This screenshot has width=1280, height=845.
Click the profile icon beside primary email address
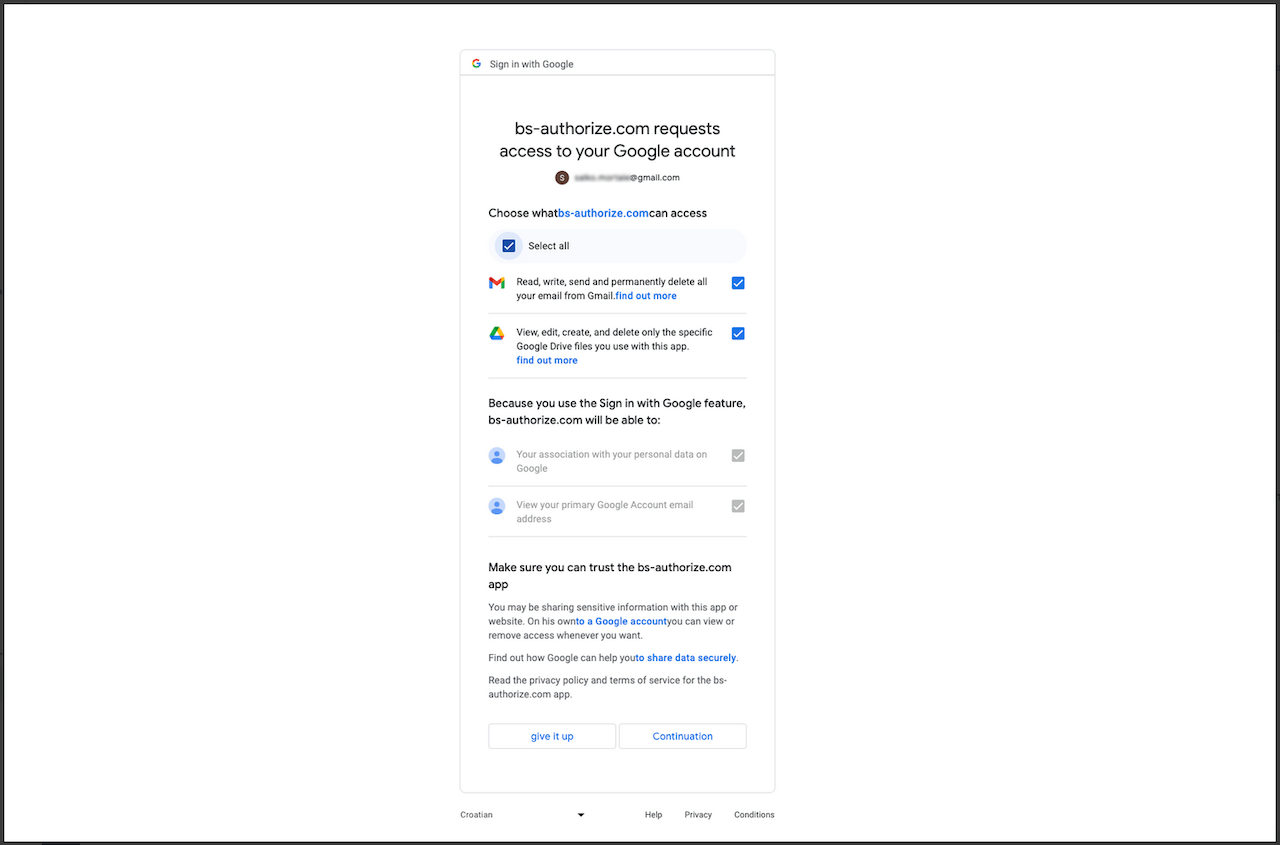coord(497,506)
